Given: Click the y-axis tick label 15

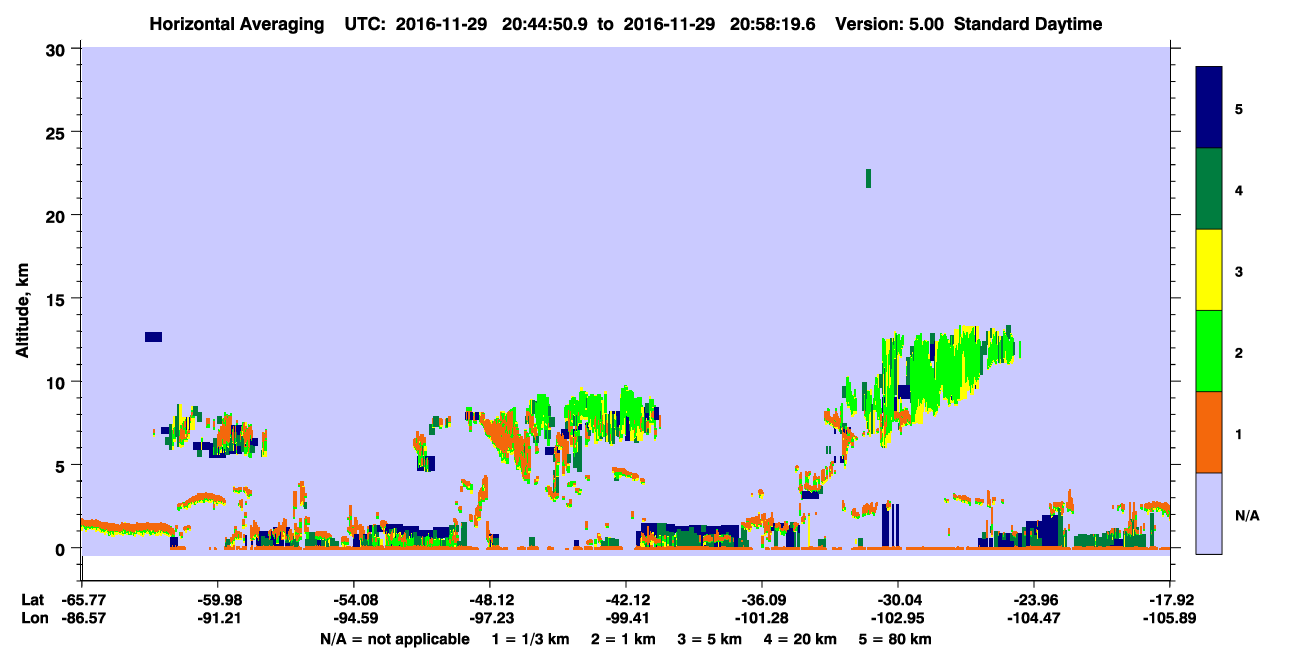Looking at the screenshot, I should [57, 299].
